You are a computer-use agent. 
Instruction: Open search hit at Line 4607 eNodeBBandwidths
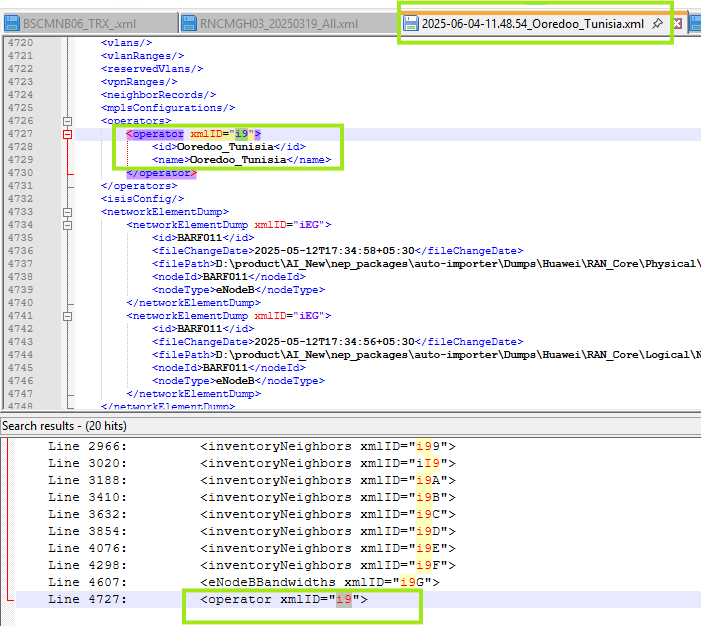pos(88,582)
